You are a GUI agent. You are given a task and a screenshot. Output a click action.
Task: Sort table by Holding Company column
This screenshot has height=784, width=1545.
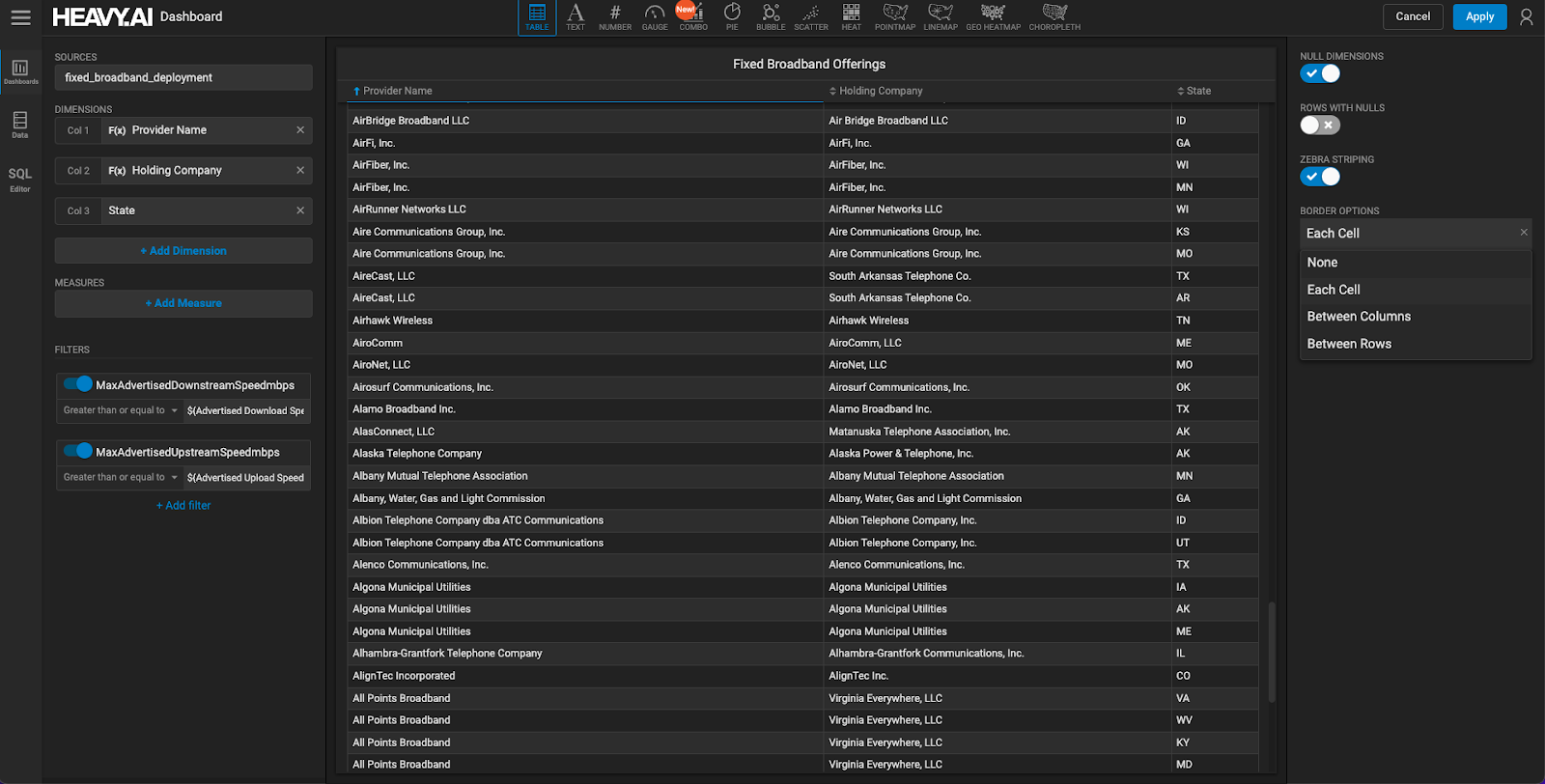880,91
